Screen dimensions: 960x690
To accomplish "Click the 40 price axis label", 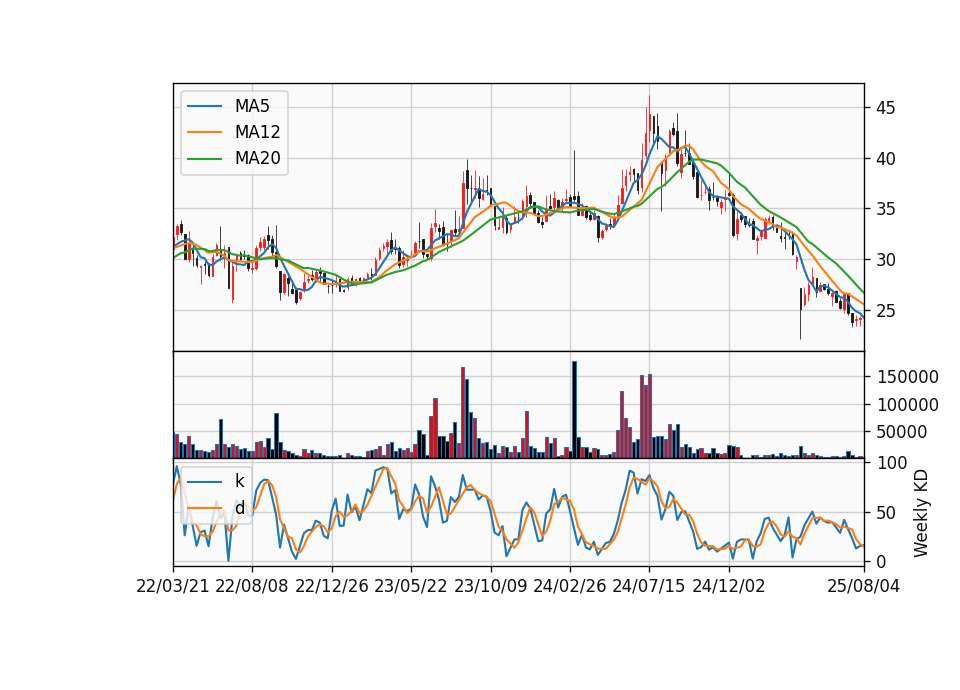I will pyautogui.click(x=885, y=159).
